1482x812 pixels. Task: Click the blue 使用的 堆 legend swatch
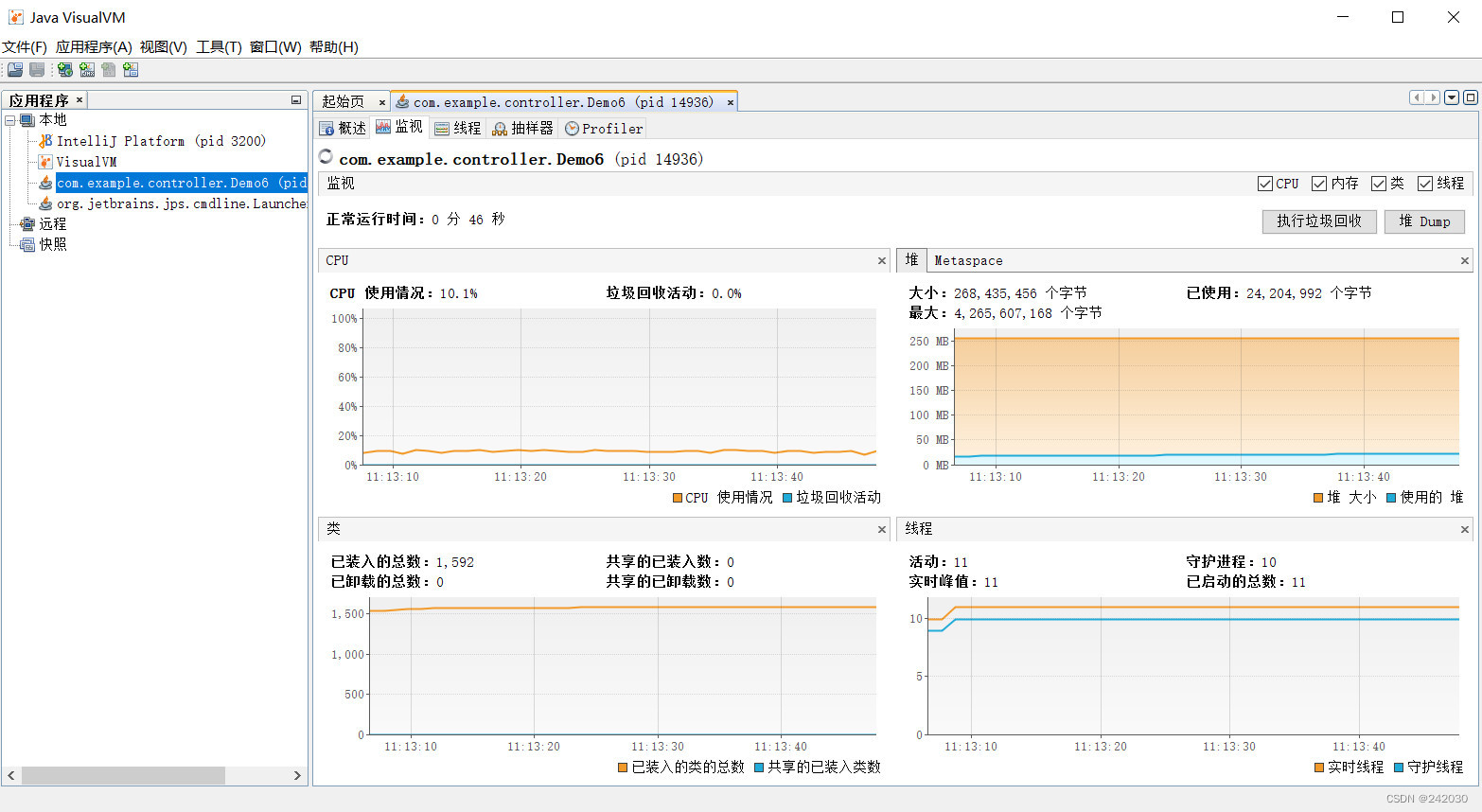1391,498
